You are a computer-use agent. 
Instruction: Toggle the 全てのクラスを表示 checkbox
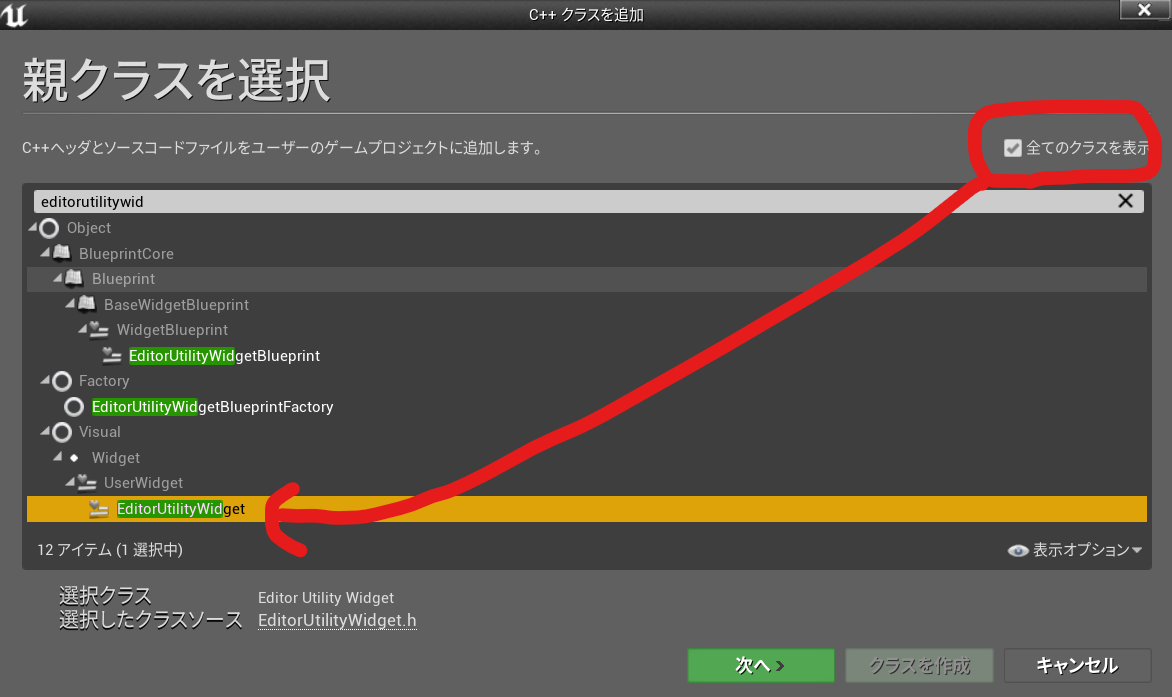pos(1012,148)
